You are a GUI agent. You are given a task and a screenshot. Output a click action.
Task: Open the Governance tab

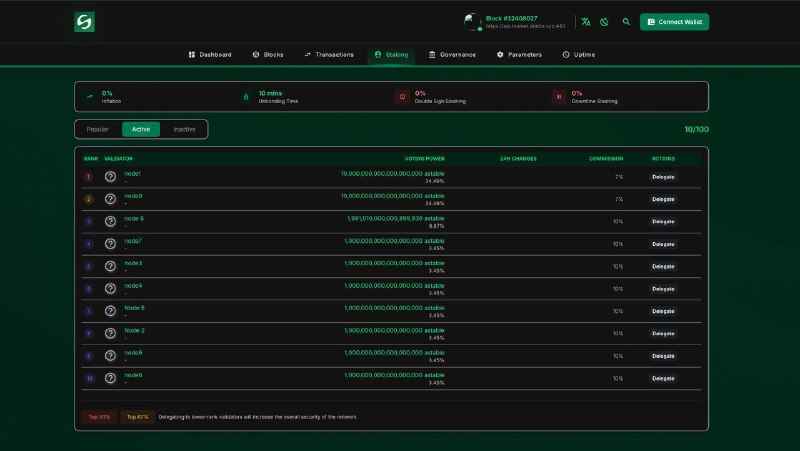point(452,55)
